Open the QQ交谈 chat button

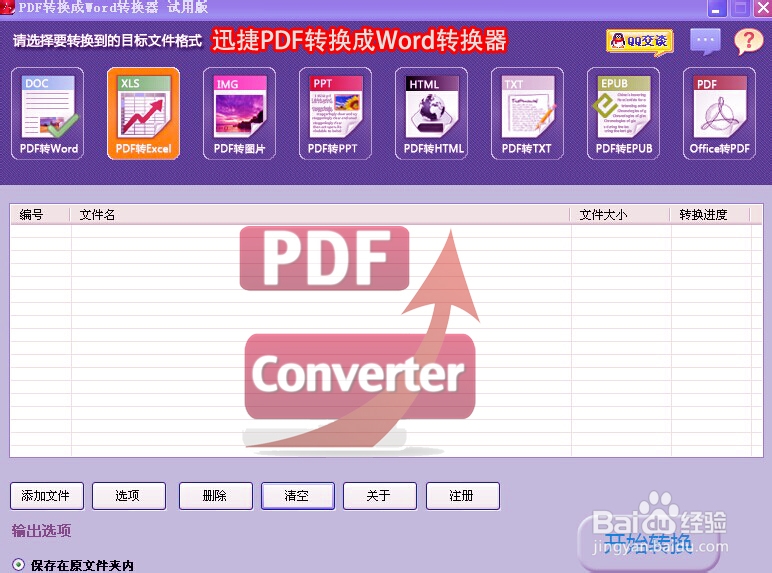pos(640,41)
